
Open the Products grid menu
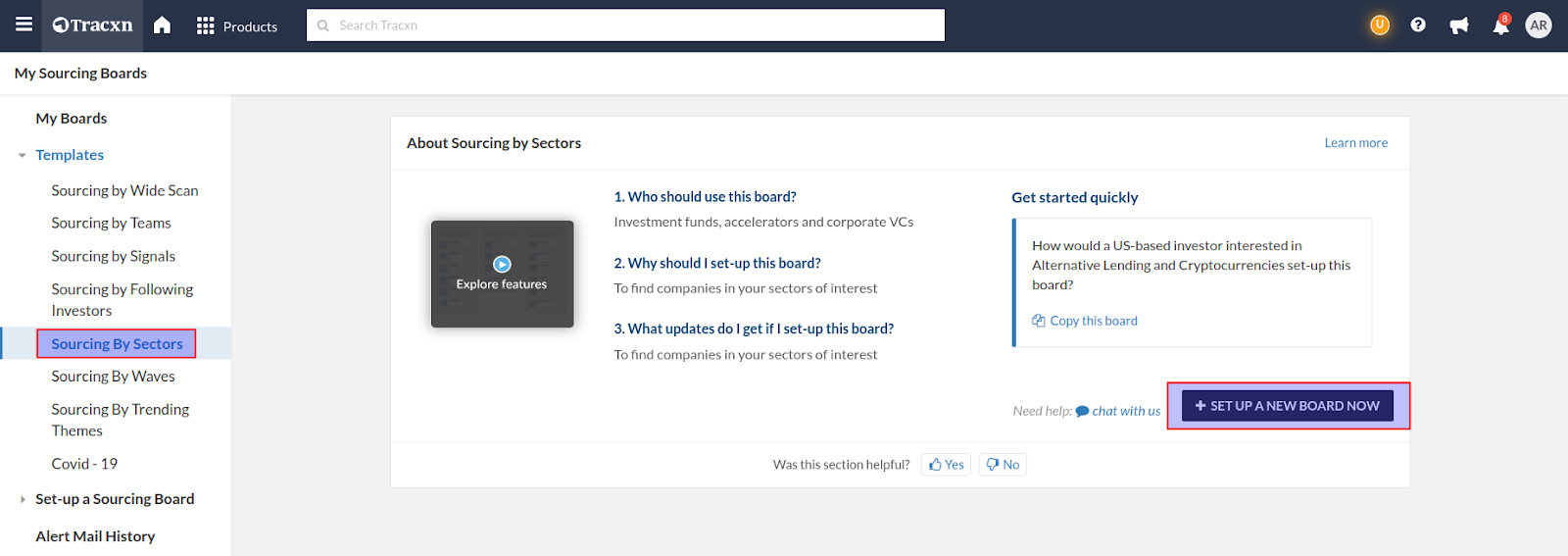pos(236,26)
